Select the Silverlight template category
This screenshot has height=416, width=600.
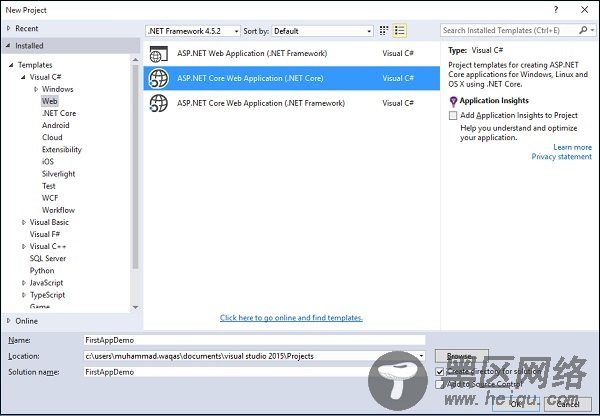pyautogui.click(x=59, y=174)
